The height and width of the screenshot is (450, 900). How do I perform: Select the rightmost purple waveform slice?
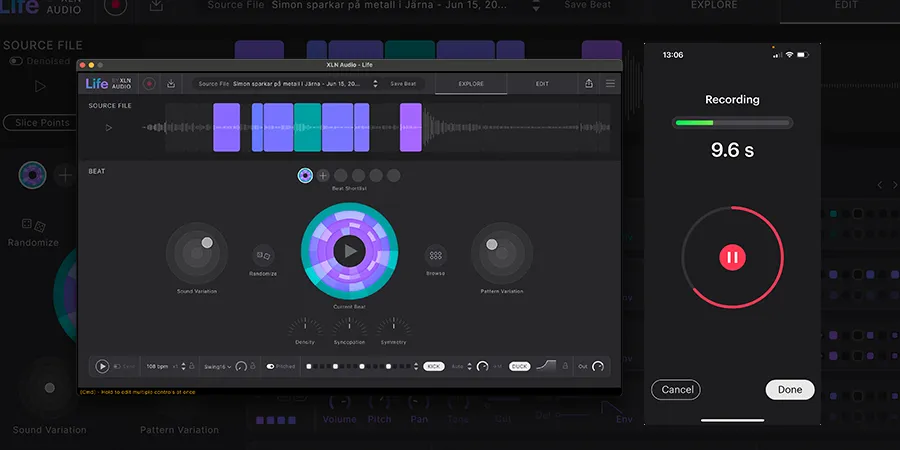[411, 127]
